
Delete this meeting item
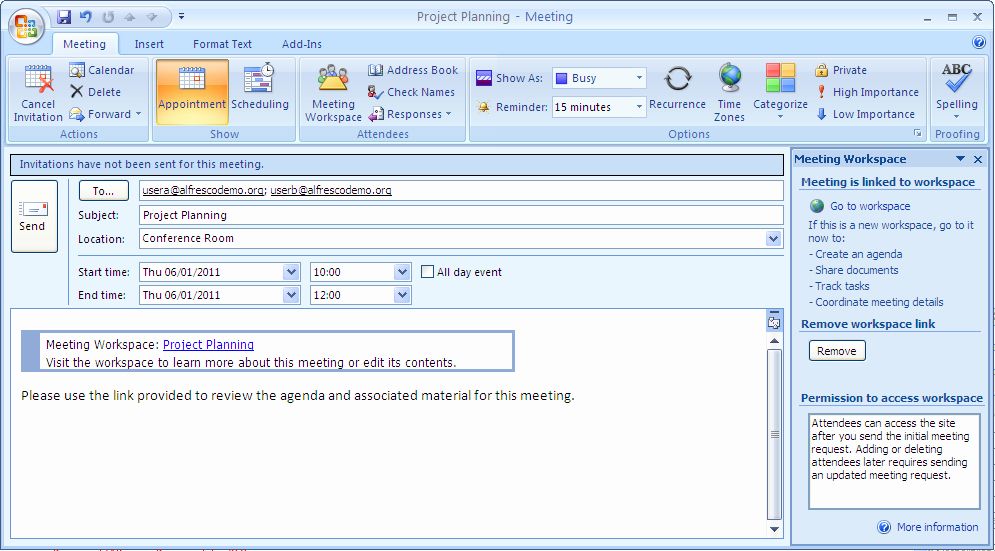[x=95, y=92]
